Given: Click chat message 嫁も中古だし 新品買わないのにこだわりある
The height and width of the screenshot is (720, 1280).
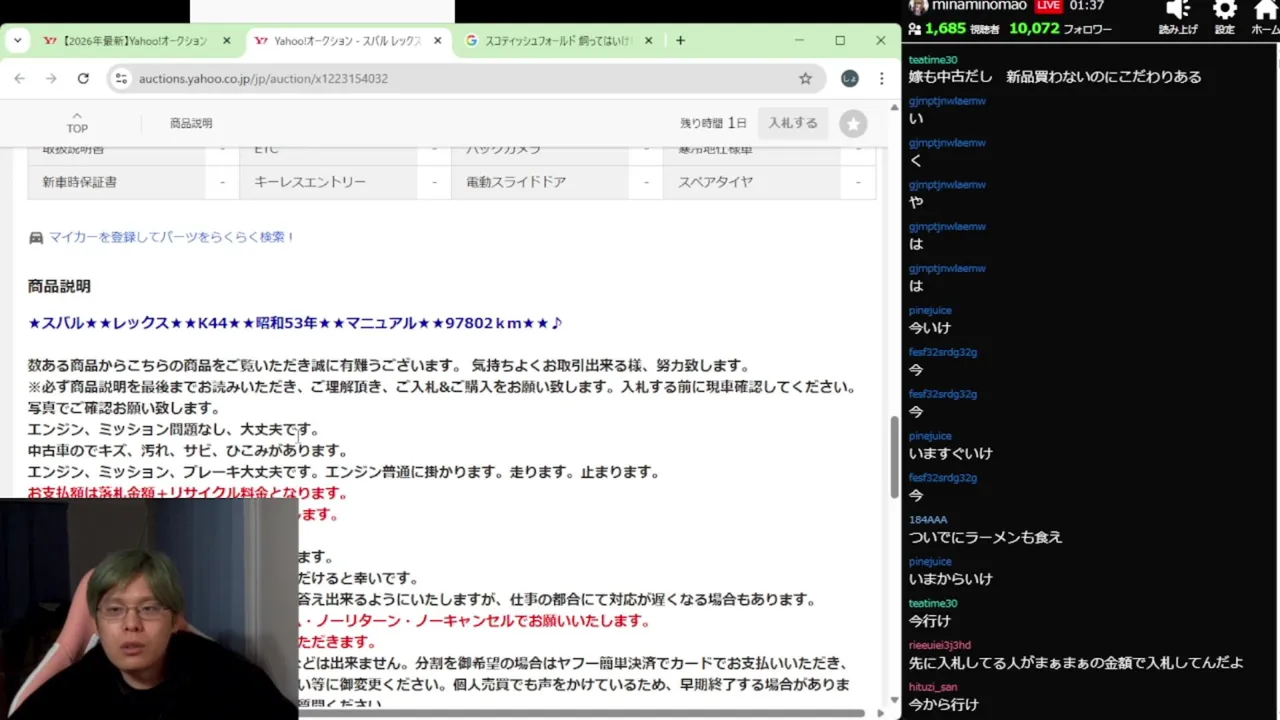Looking at the screenshot, I should (x=1055, y=77).
